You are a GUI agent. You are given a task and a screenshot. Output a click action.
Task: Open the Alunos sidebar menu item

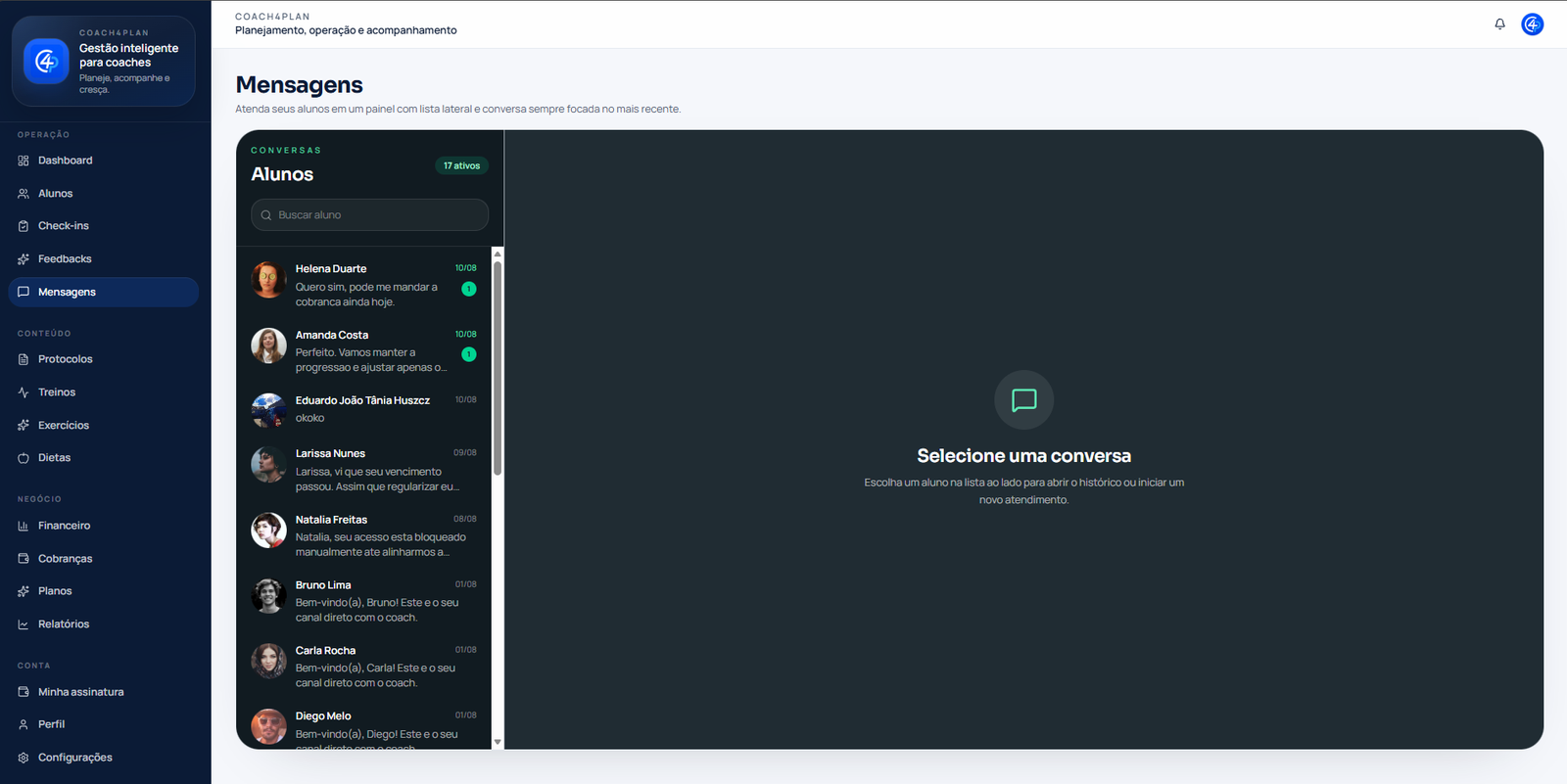pos(104,194)
